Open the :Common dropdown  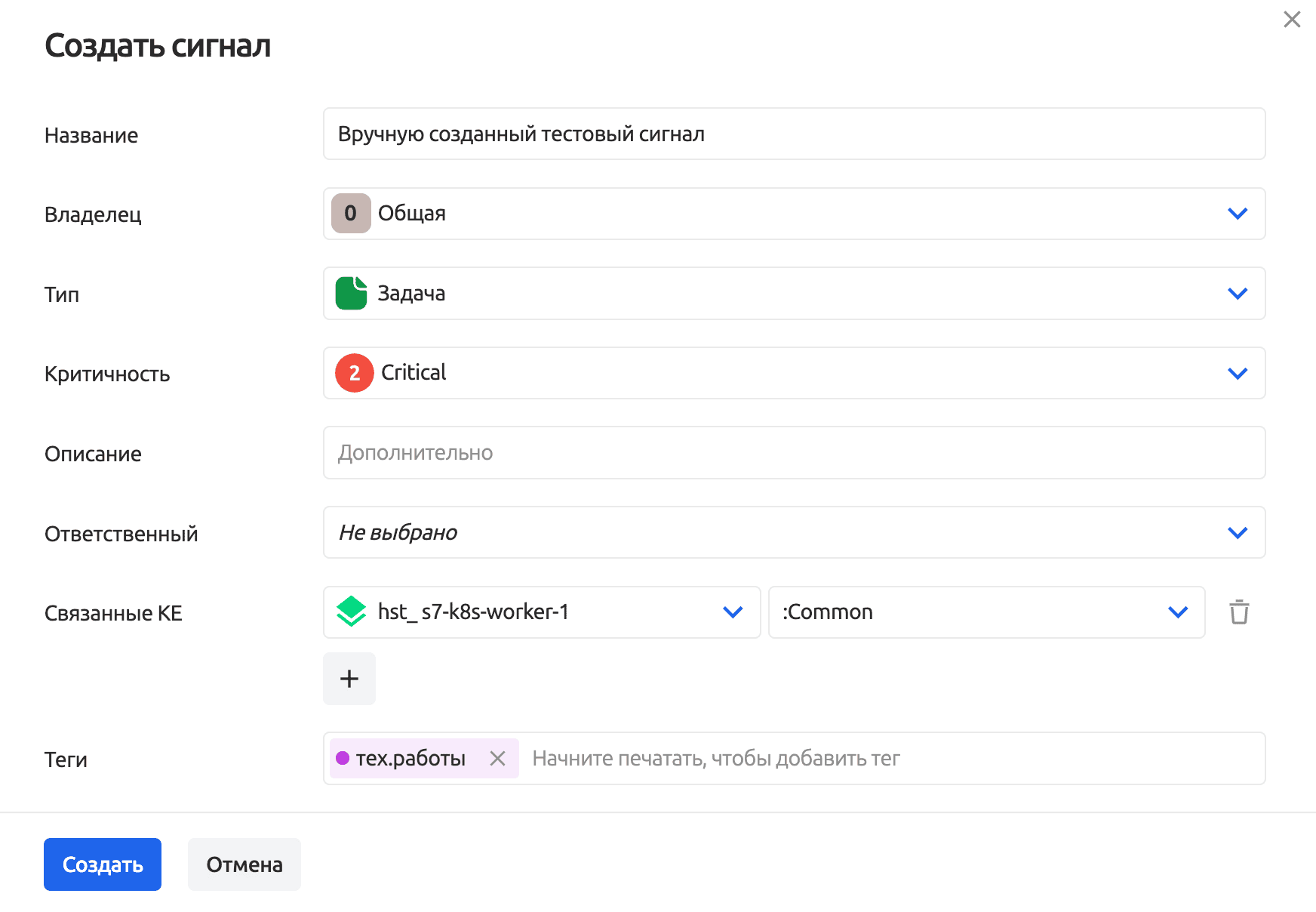coord(1178,612)
